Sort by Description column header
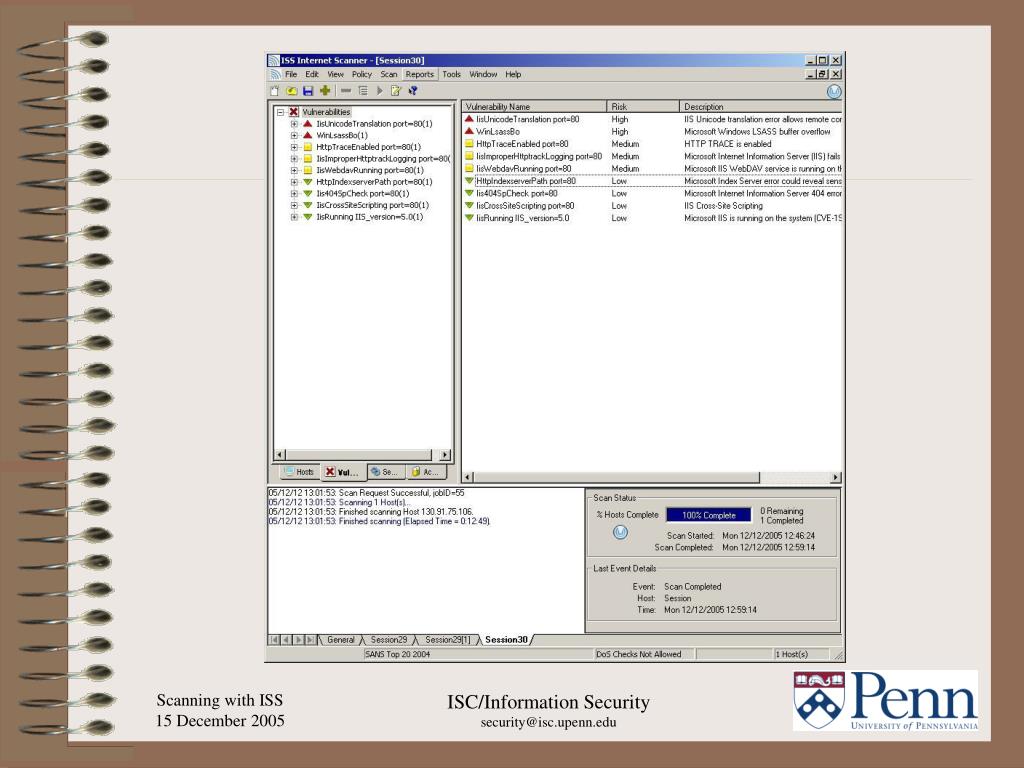This screenshot has width=1024, height=768. (761, 106)
